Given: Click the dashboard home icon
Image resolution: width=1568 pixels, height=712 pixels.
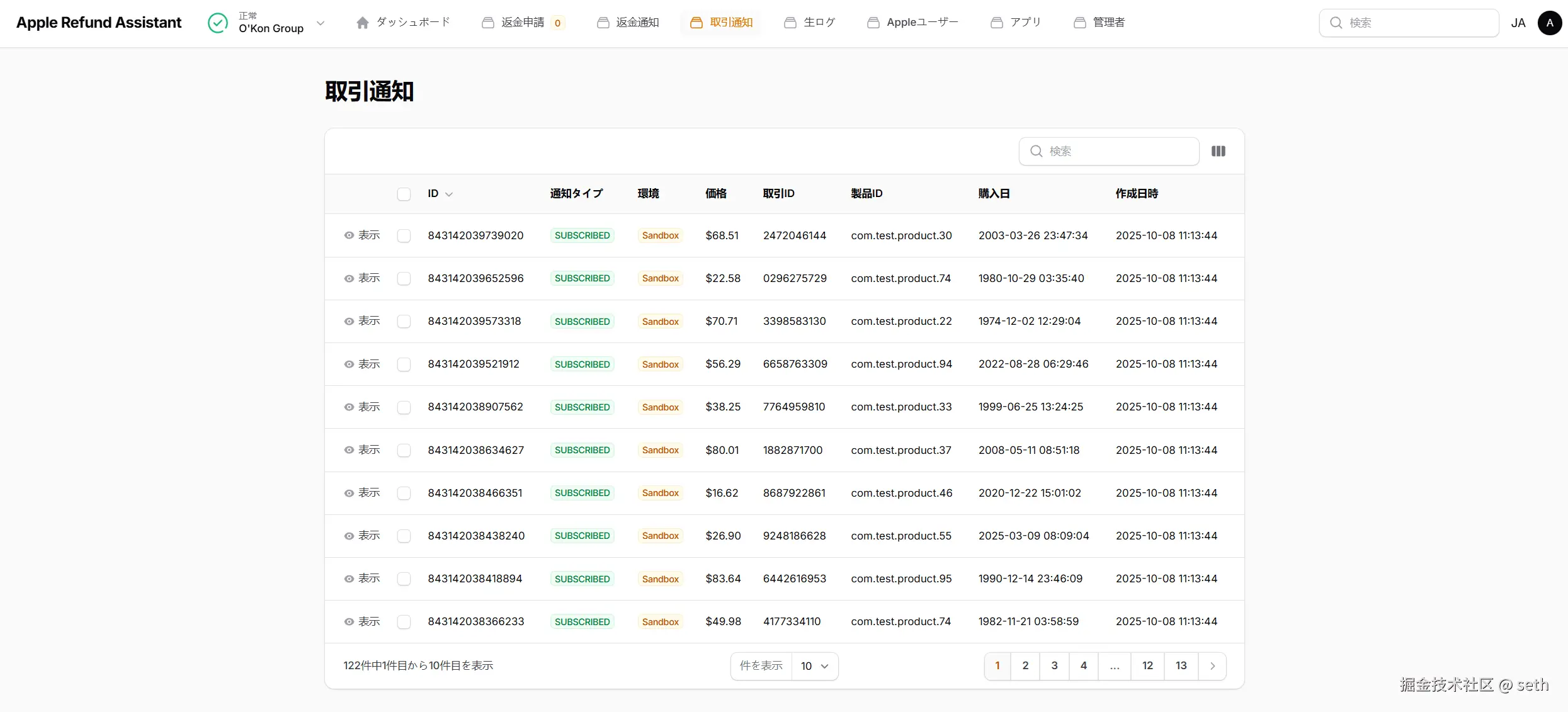Looking at the screenshot, I should click(x=362, y=23).
